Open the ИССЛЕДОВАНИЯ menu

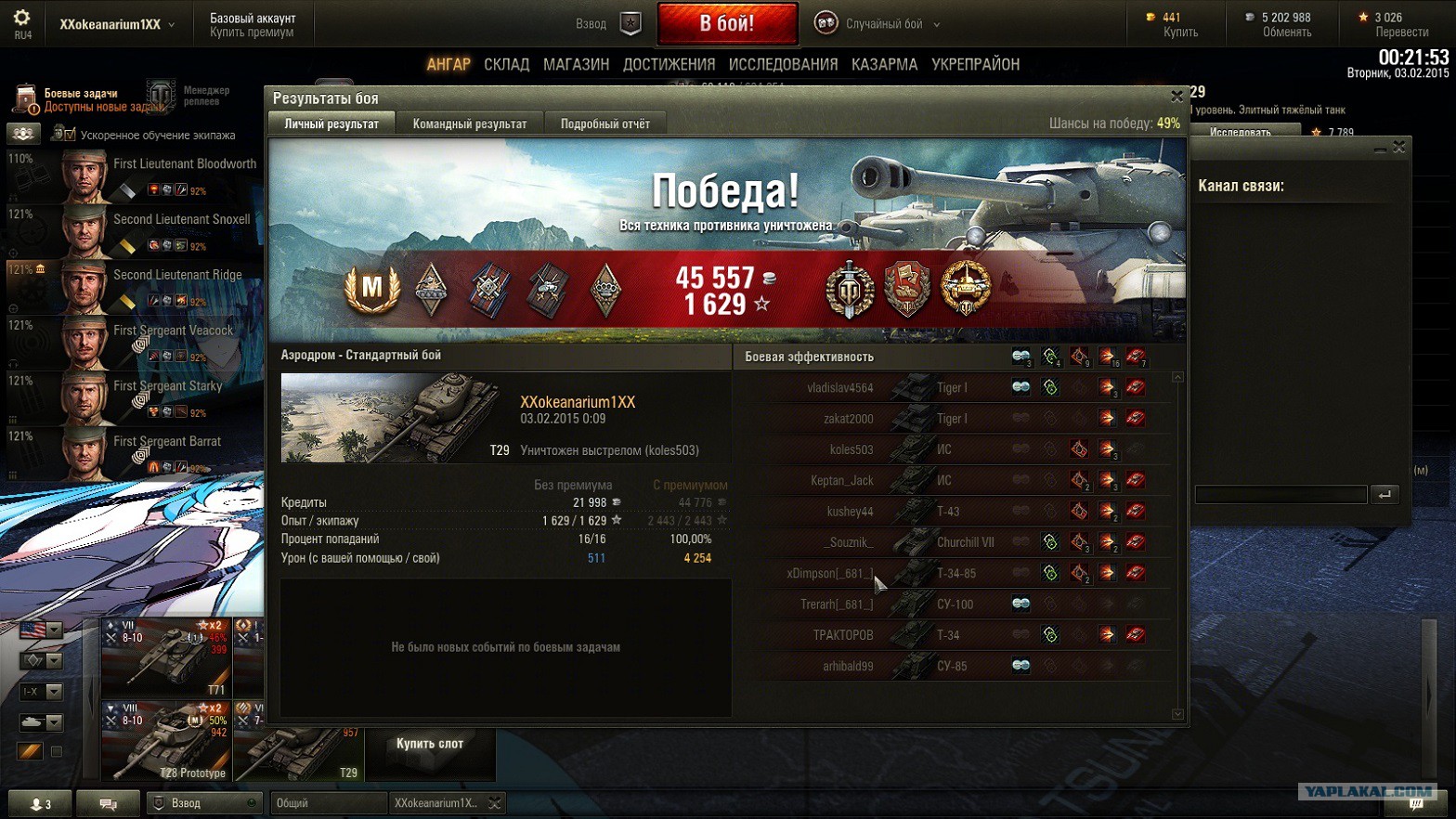pos(783,64)
